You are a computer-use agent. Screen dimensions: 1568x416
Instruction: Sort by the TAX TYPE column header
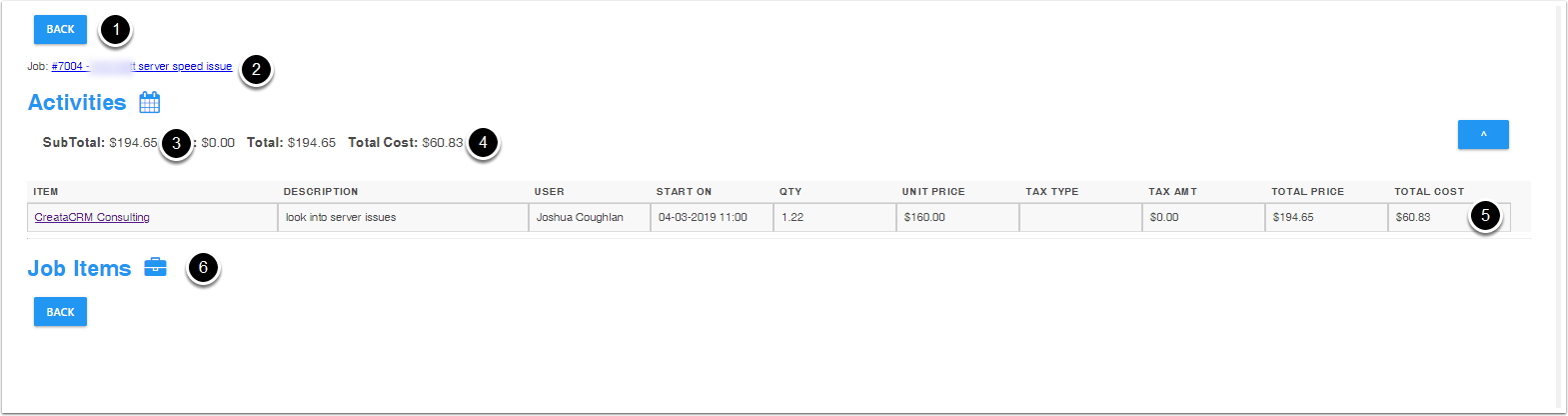pos(1052,191)
